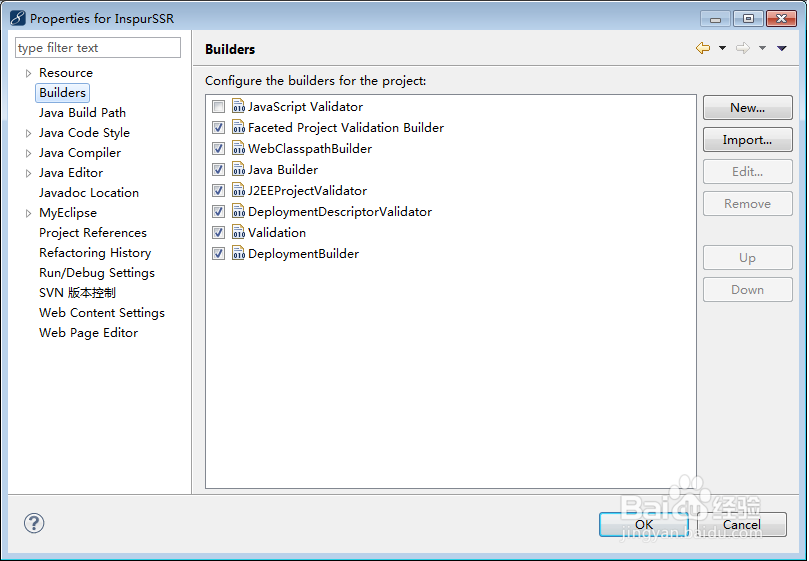Open the Back history dropdown arrow
This screenshot has width=809, height=561.
pyautogui.click(x=722, y=48)
